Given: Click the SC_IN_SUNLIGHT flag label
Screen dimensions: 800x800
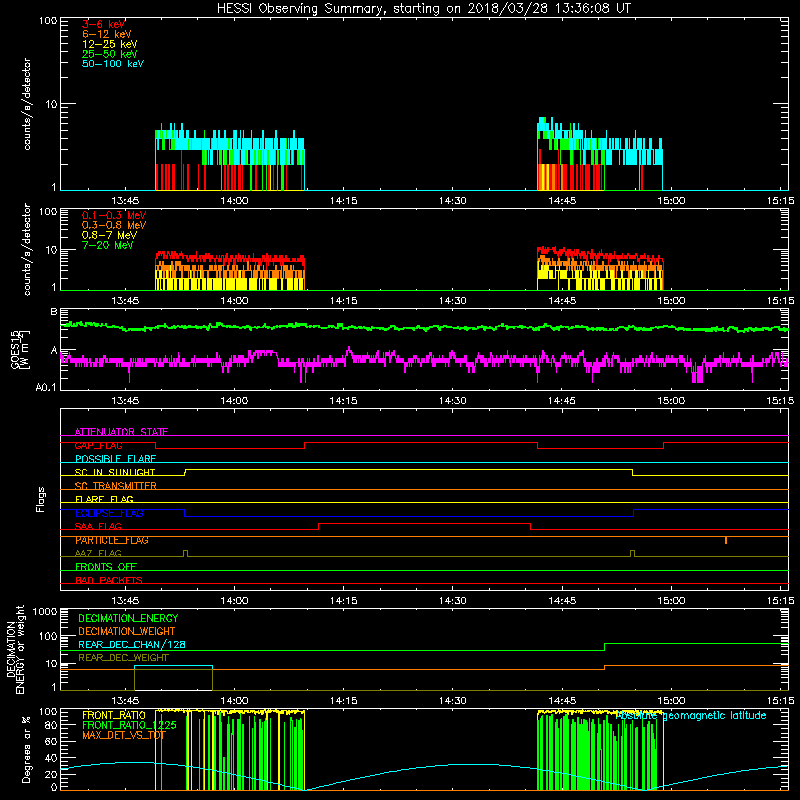Looking at the screenshot, I should point(115,472).
